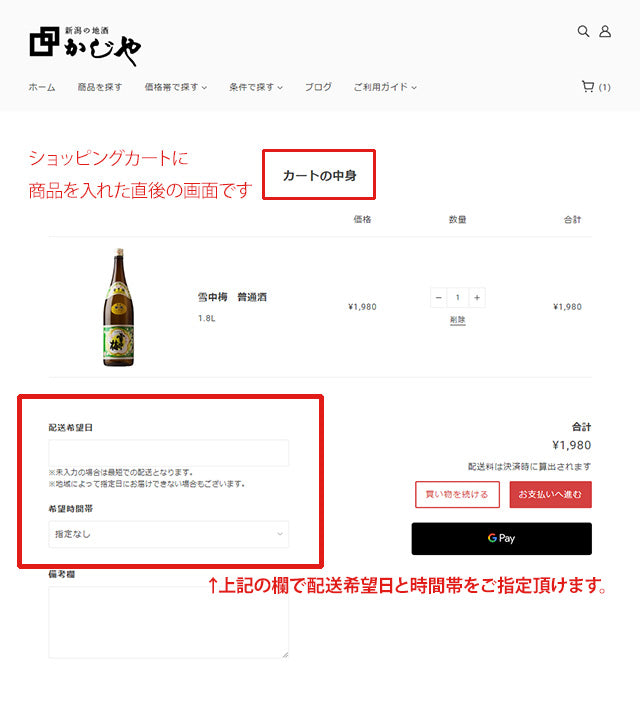The image size is (640, 709).
Task: Click the user account icon
Action: (x=605, y=31)
